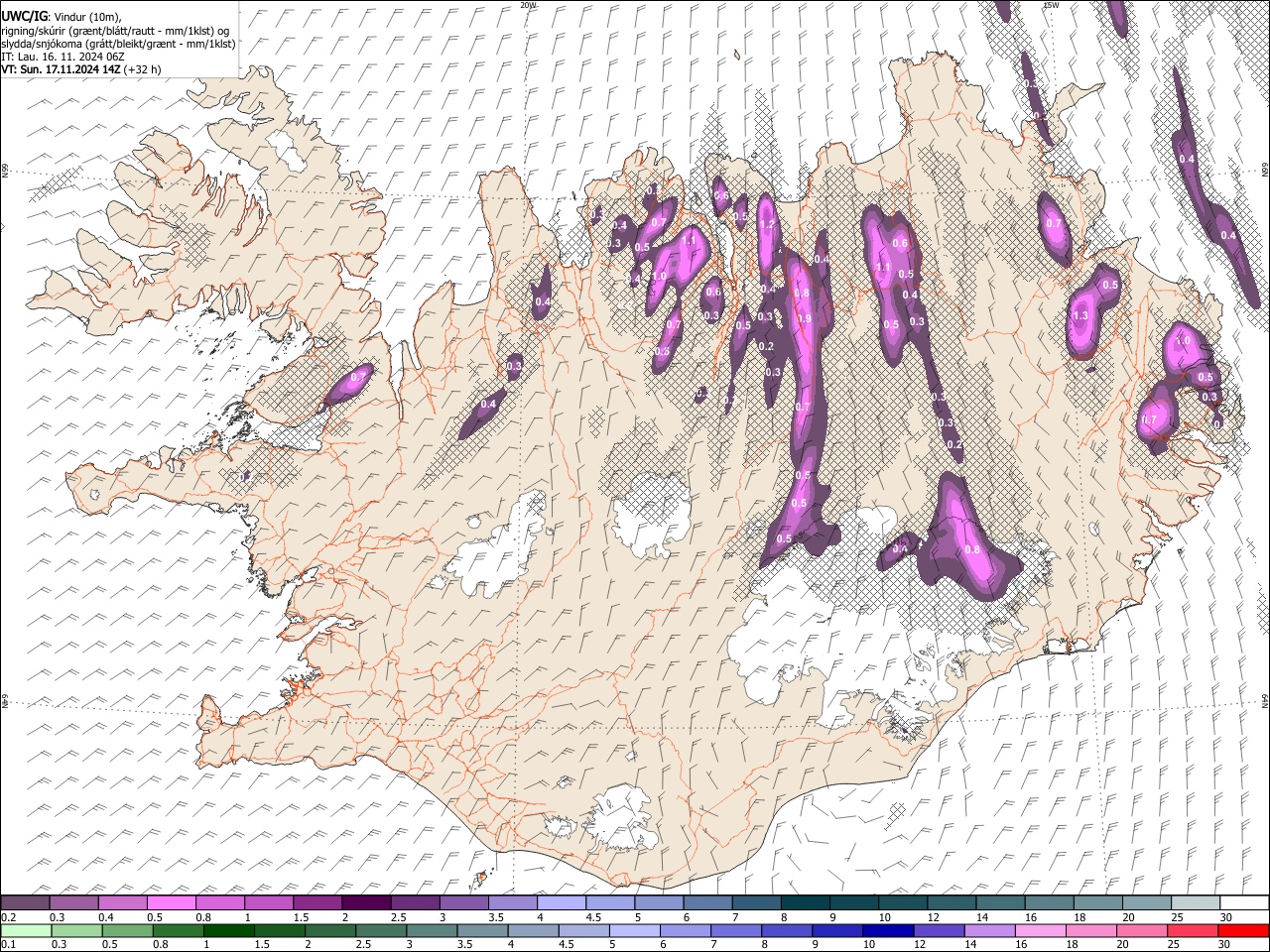Pick upper-row legend swatch starting at 16
Viewport: 1270px width, 952px height.
[x=1049, y=903]
